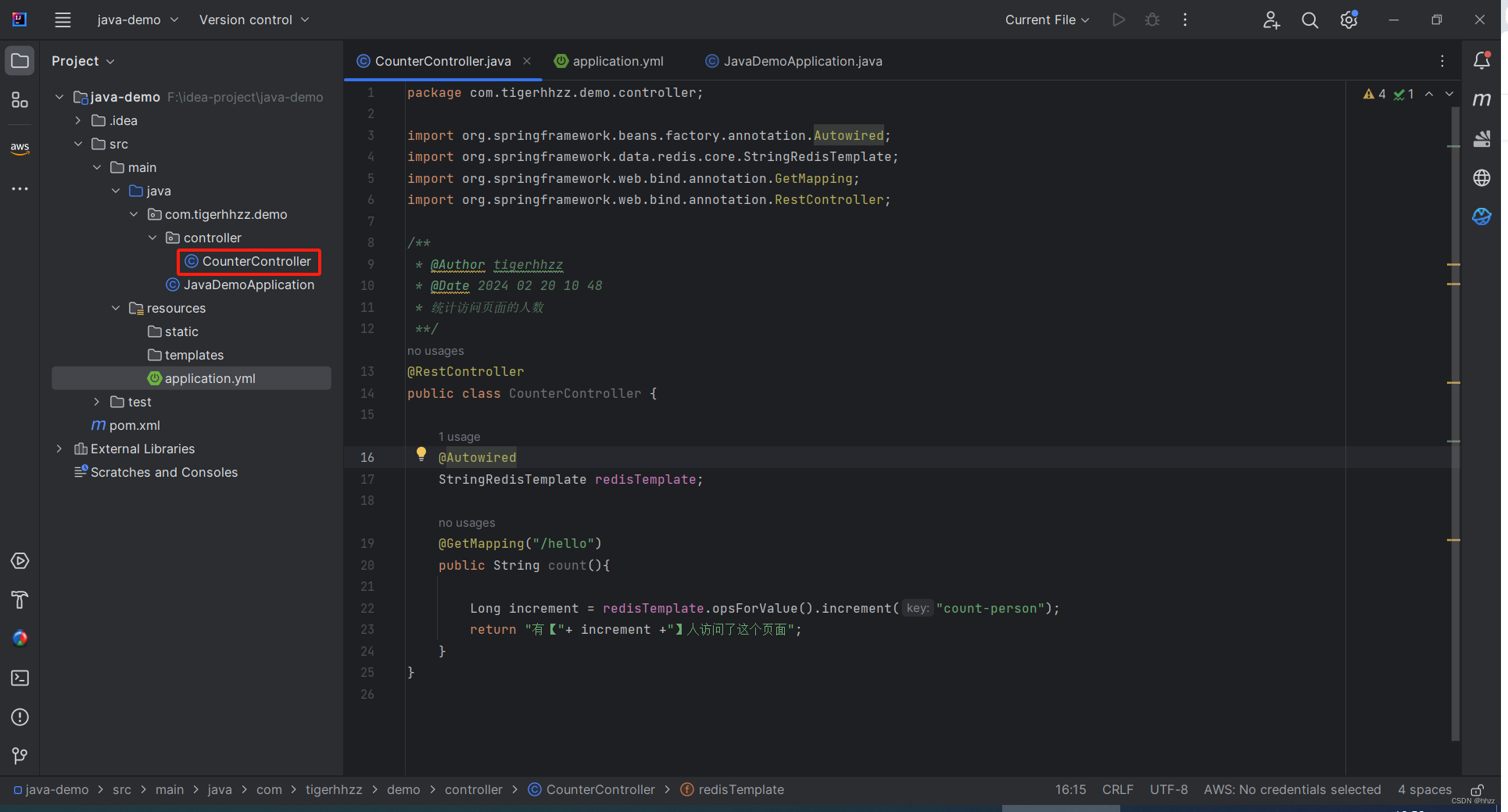The width and height of the screenshot is (1508, 812).
Task: Expand External Libraries node
Action: tap(59, 449)
